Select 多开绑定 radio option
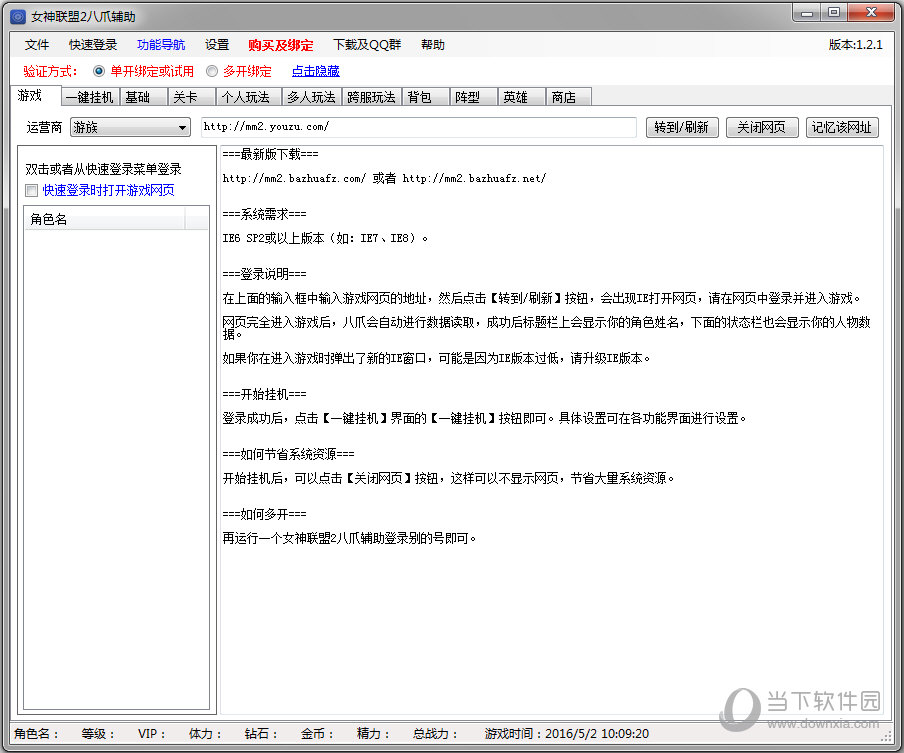Screen dimensions: 904x753 coord(239,71)
